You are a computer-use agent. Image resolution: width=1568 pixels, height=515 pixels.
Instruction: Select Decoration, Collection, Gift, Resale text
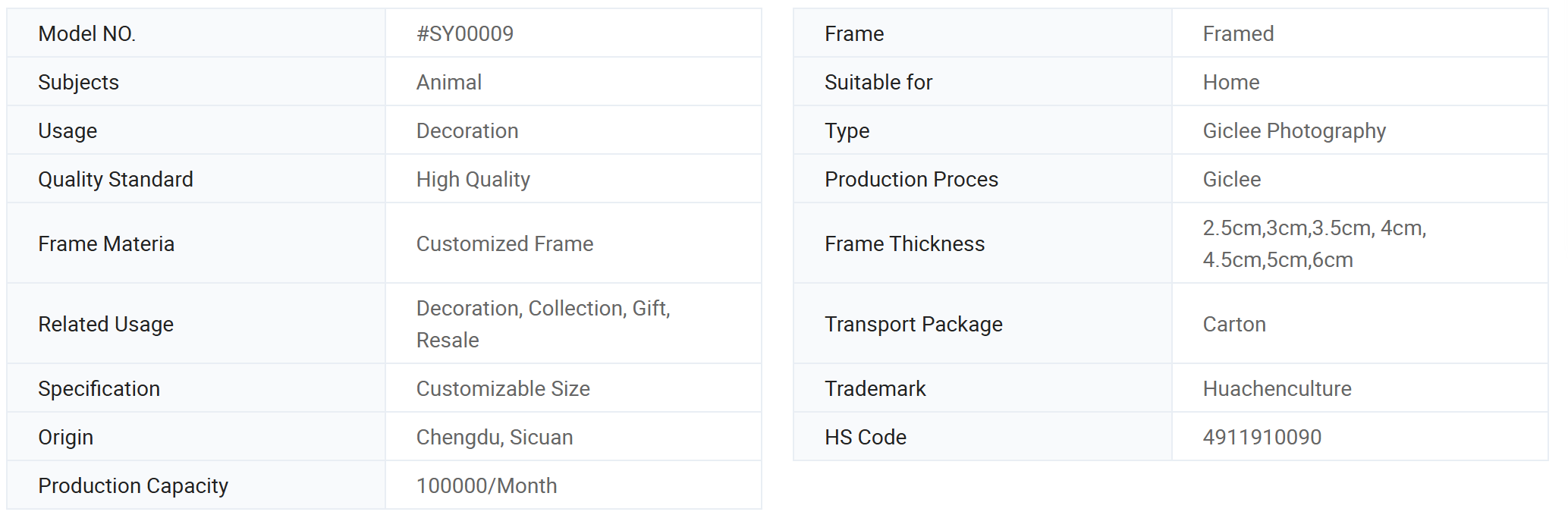[543, 324]
